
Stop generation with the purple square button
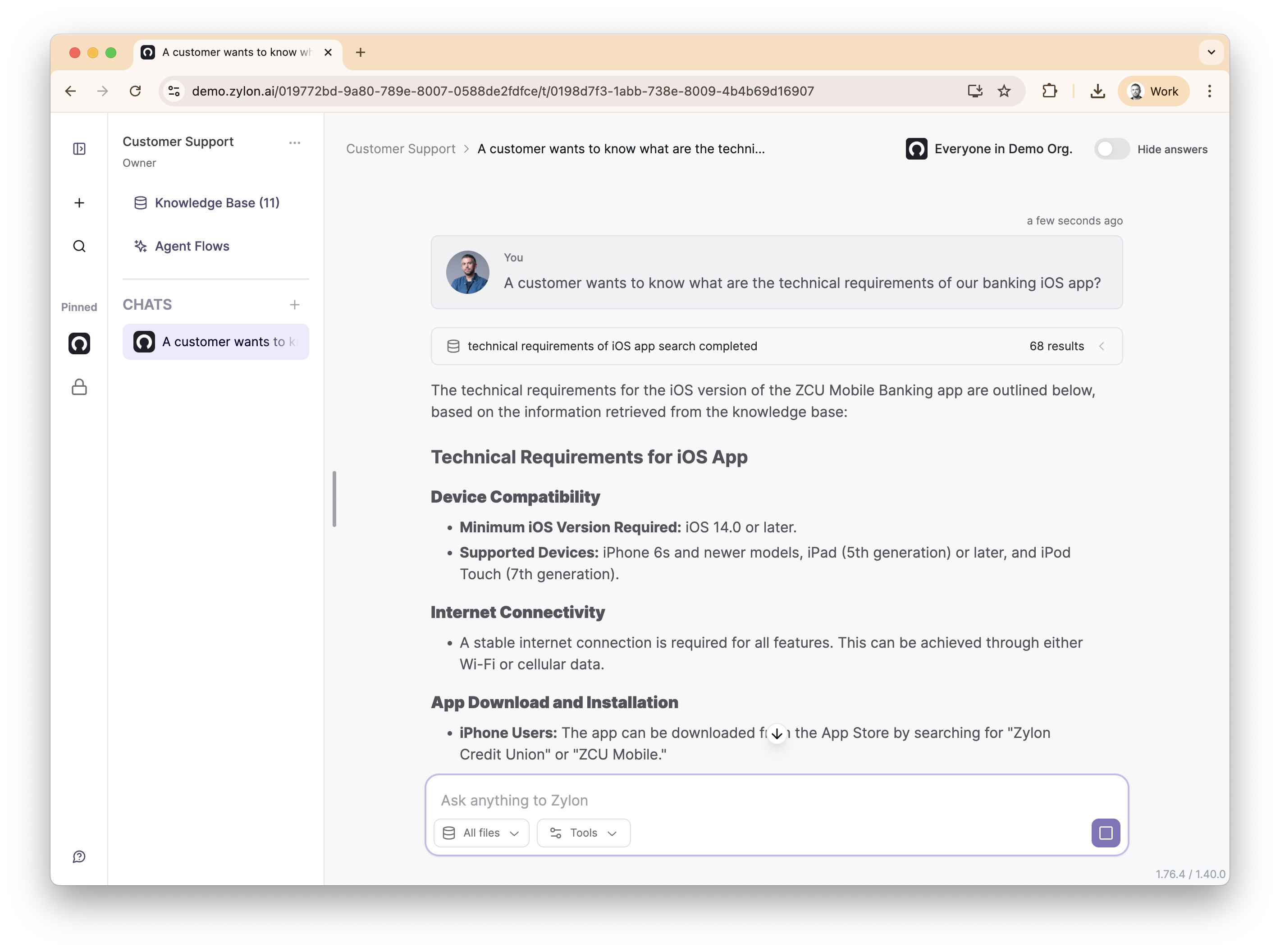tap(1105, 833)
